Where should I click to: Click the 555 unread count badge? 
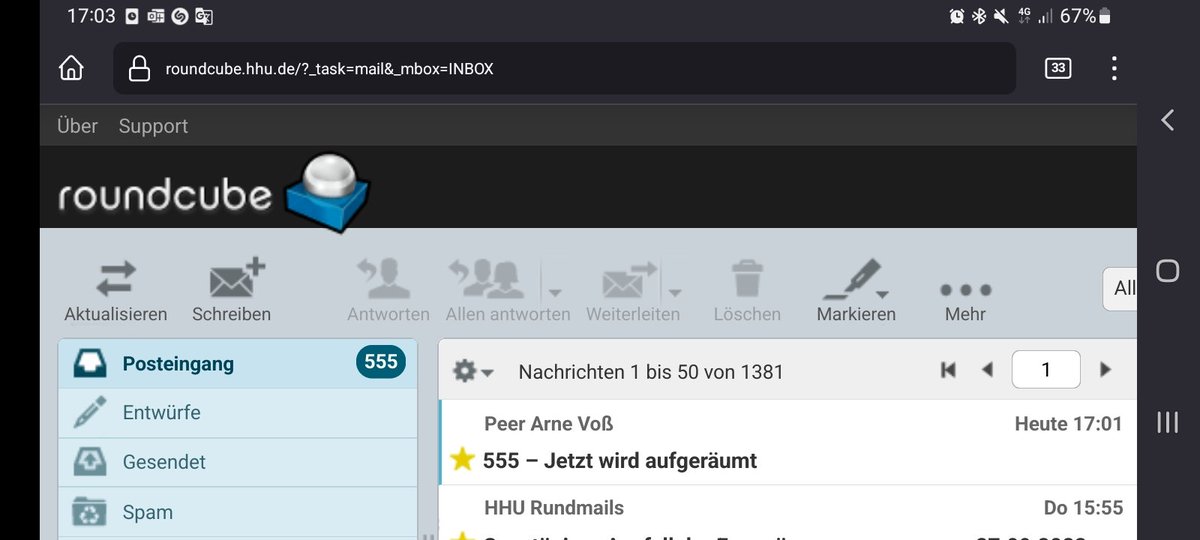[x=381, y=362]
